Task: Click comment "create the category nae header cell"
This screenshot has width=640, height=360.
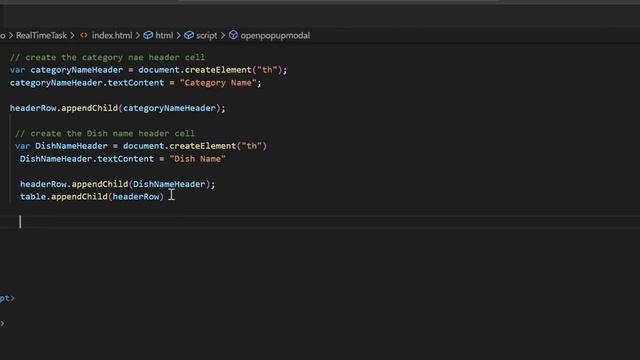Action: tap(107, 58)
